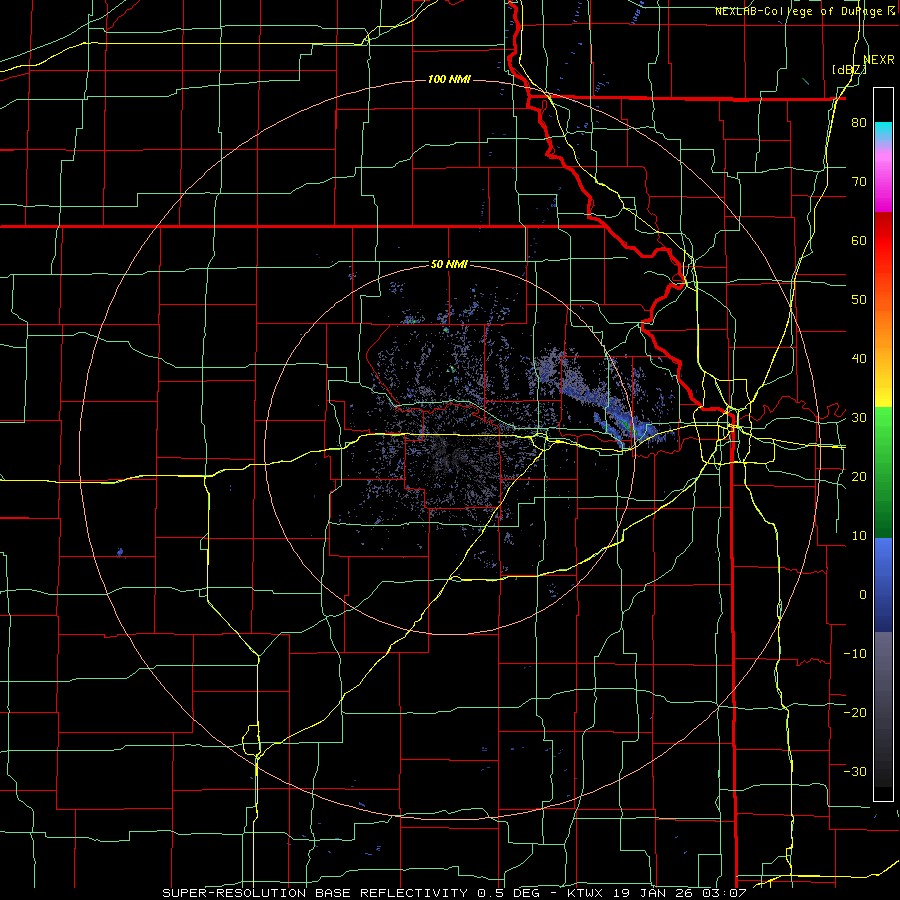Click the 20 value on dBZ scale

click(859, 476)
